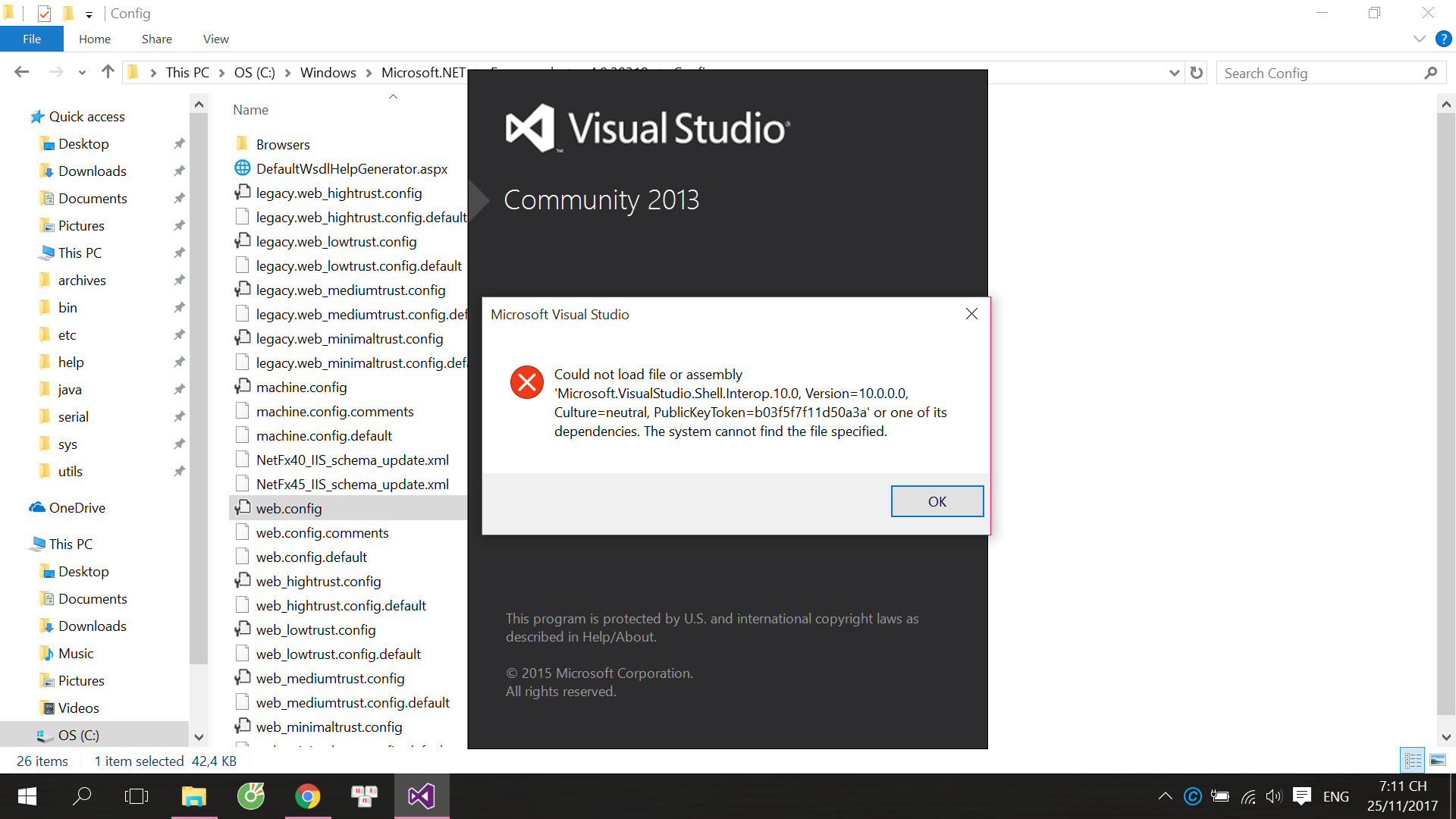
Task: Close the Microsoft Visual Studio error dialog
Action: click(x=971, y=314)
